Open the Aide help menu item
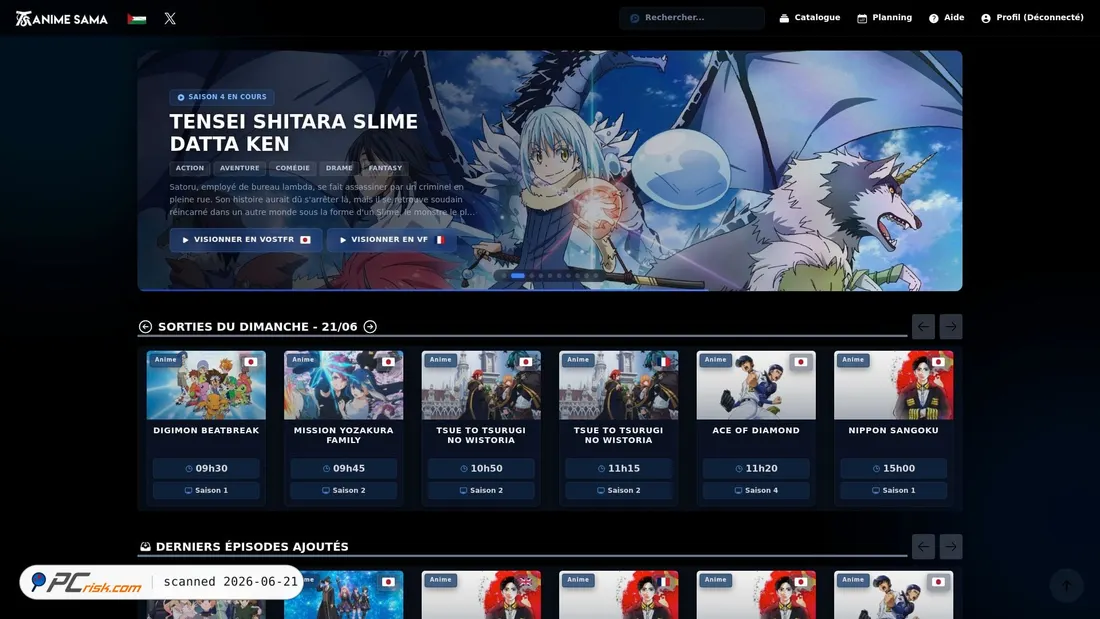This screenshot has width=1100, height=619. (946, 18)
